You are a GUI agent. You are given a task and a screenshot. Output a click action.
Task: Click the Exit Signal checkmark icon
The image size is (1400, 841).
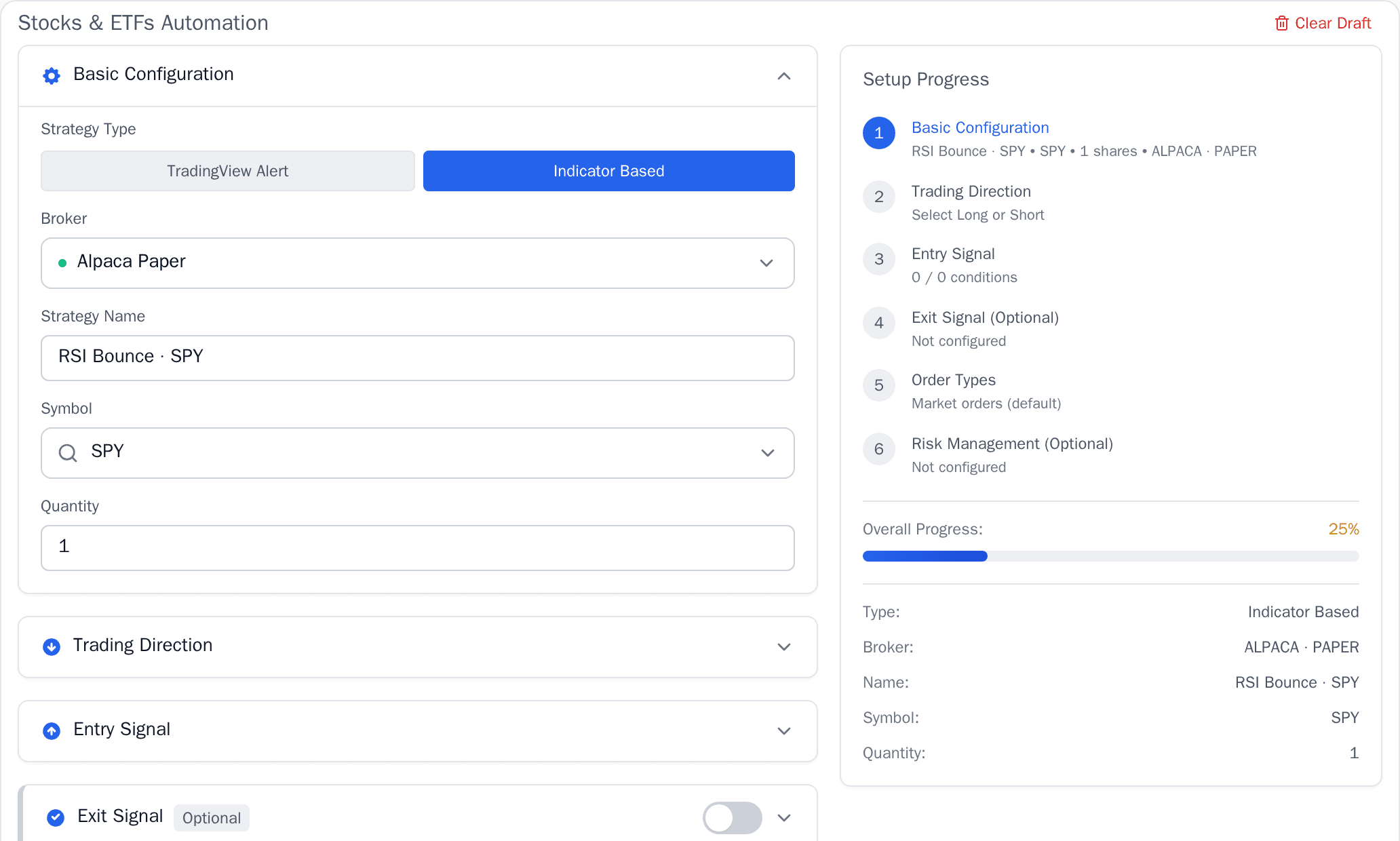coord(56,817)
